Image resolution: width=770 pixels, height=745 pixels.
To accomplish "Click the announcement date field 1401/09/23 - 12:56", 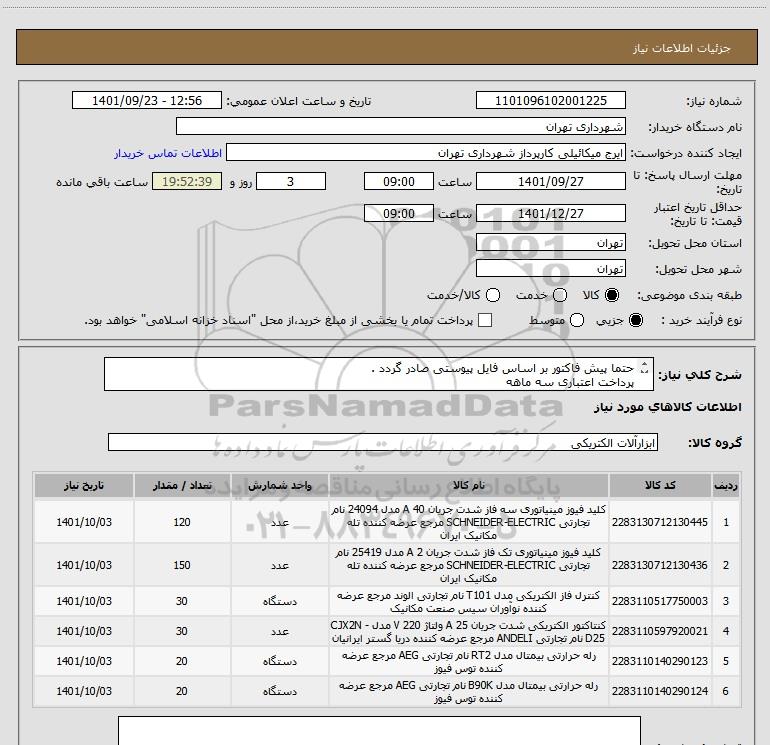I will (147, 100).
